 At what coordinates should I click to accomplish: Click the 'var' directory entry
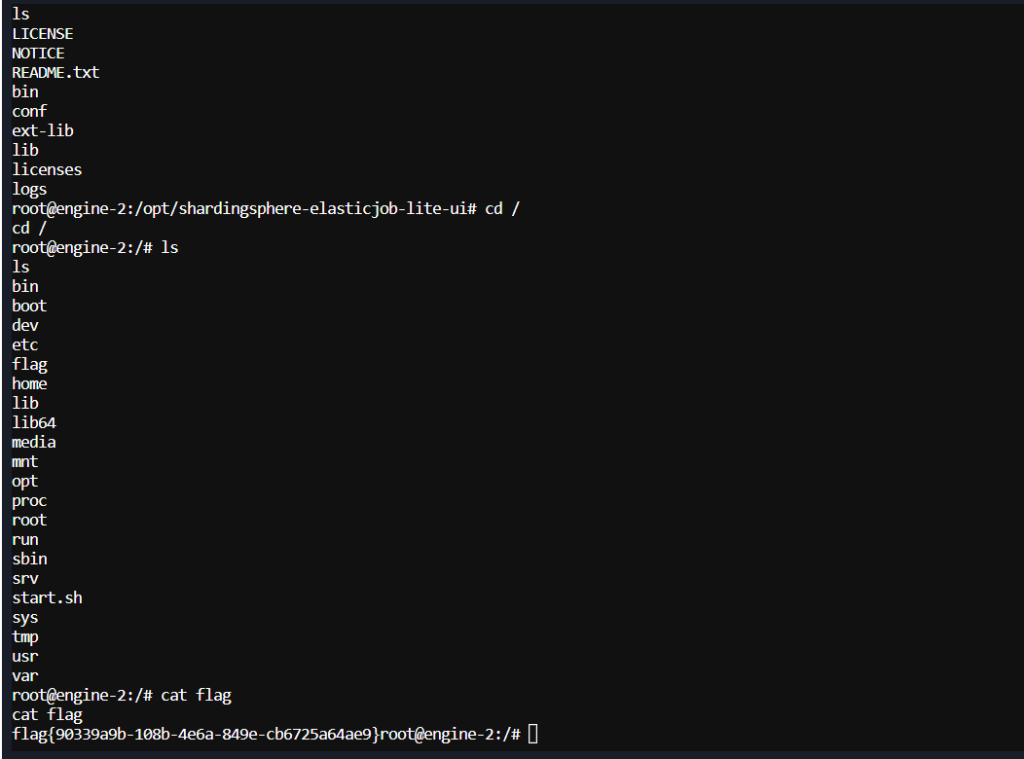[25, 676]
